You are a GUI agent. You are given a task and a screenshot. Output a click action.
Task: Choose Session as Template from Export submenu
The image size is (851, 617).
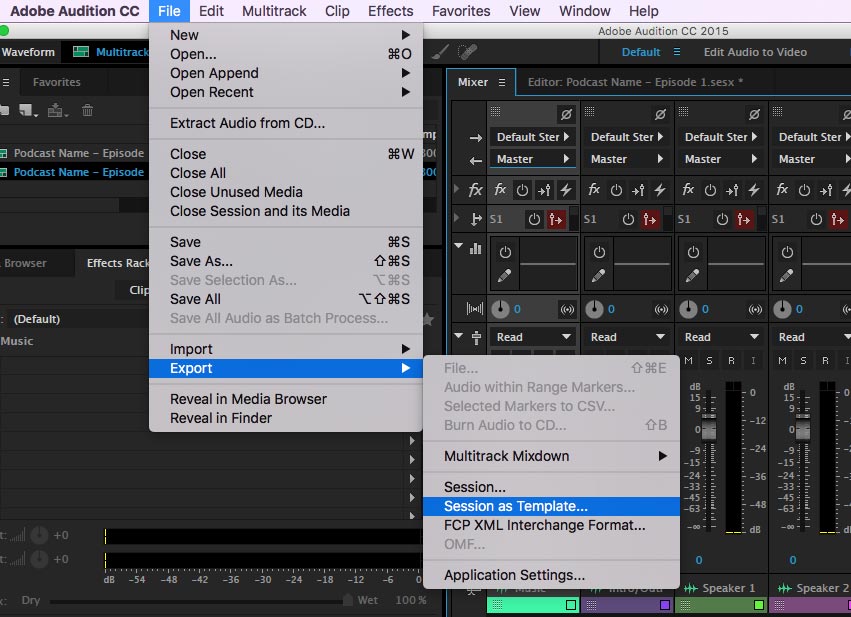[516, 506]
